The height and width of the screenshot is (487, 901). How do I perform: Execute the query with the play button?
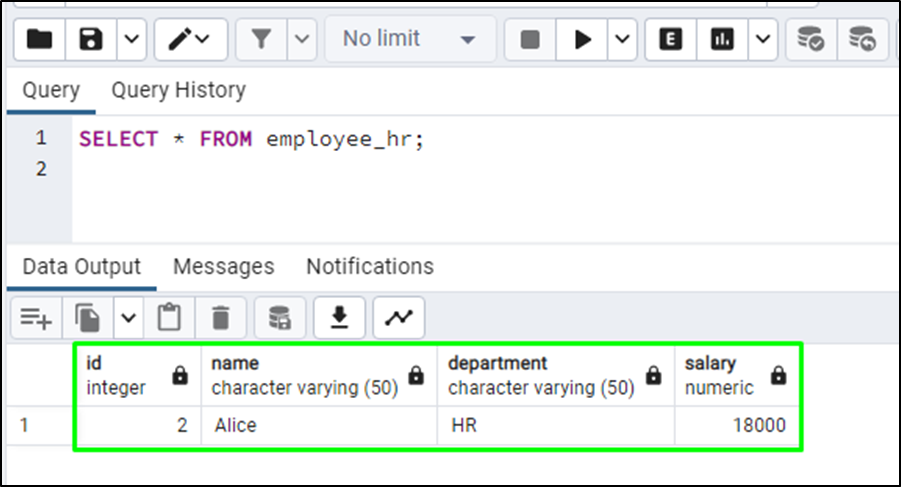pos(582,39)
